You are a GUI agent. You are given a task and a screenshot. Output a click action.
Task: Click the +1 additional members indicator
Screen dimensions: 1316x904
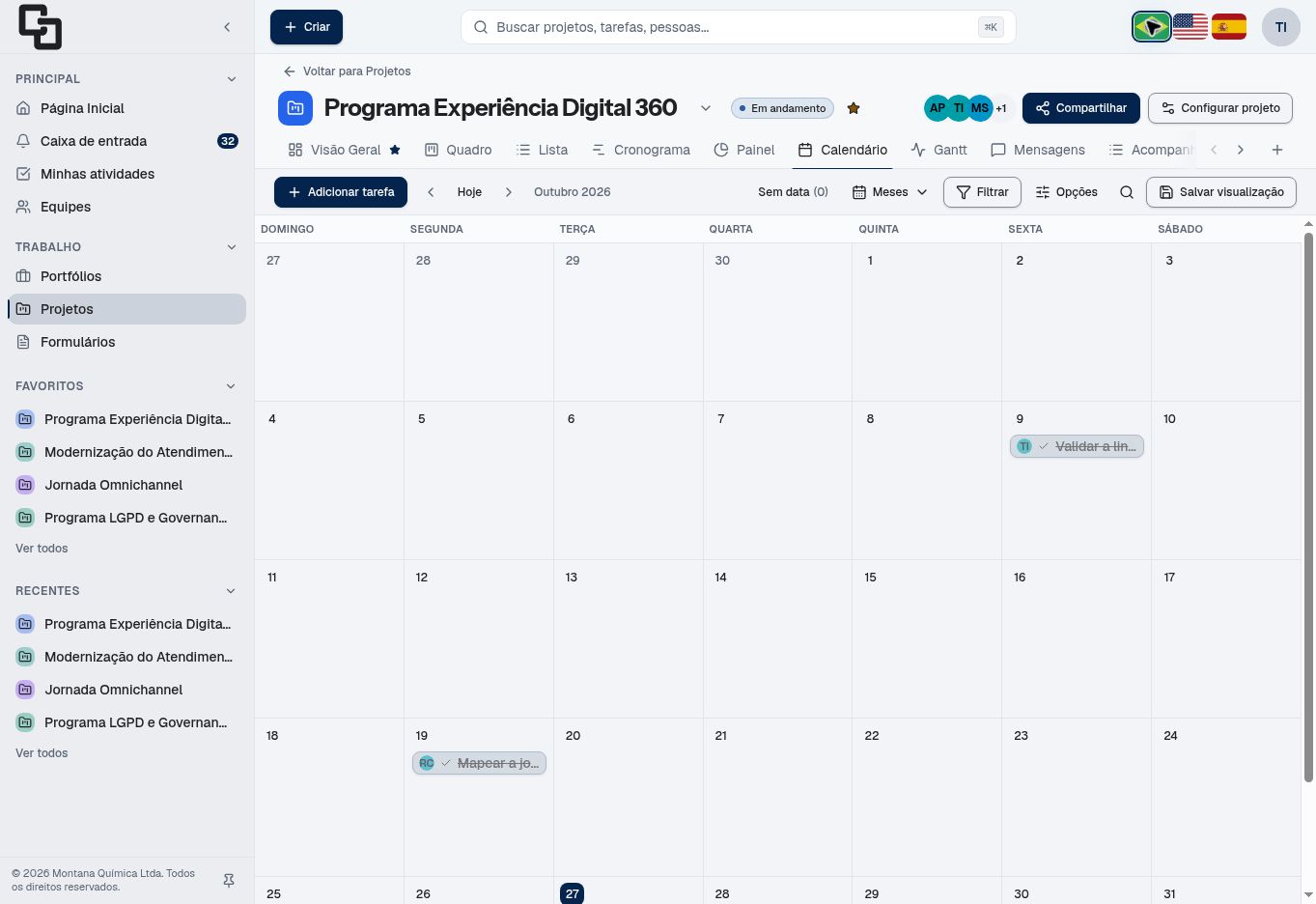click(x=1001, y=108)
